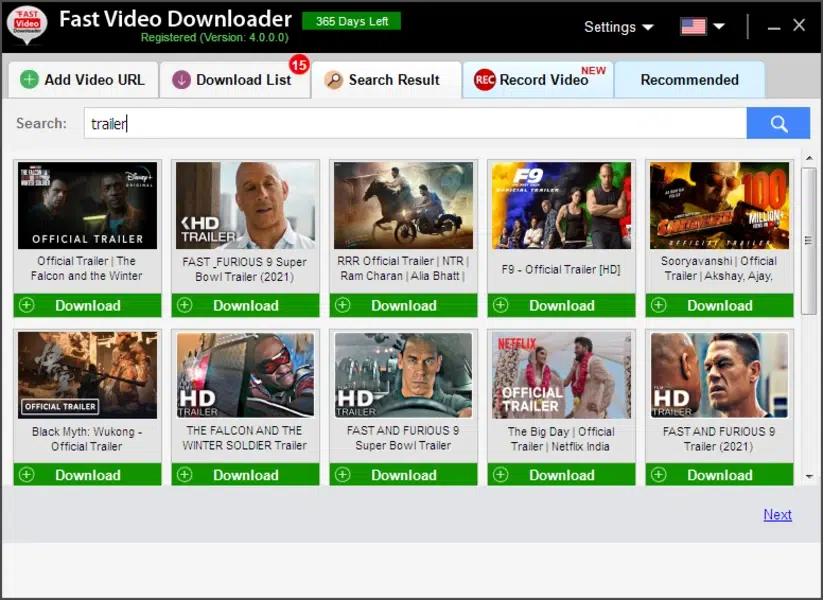823x600 pixels.
Task: Click the 365 Days Left license badge
Action: click(351, 21)
